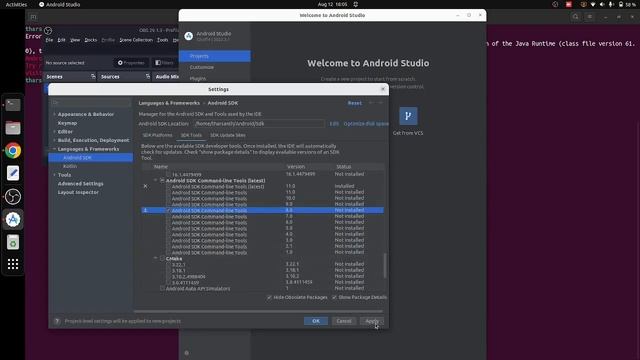The width and height of the screenshot is (640, 360).
Task: Open the Text Editor dock icon
Action: (13, 173)
